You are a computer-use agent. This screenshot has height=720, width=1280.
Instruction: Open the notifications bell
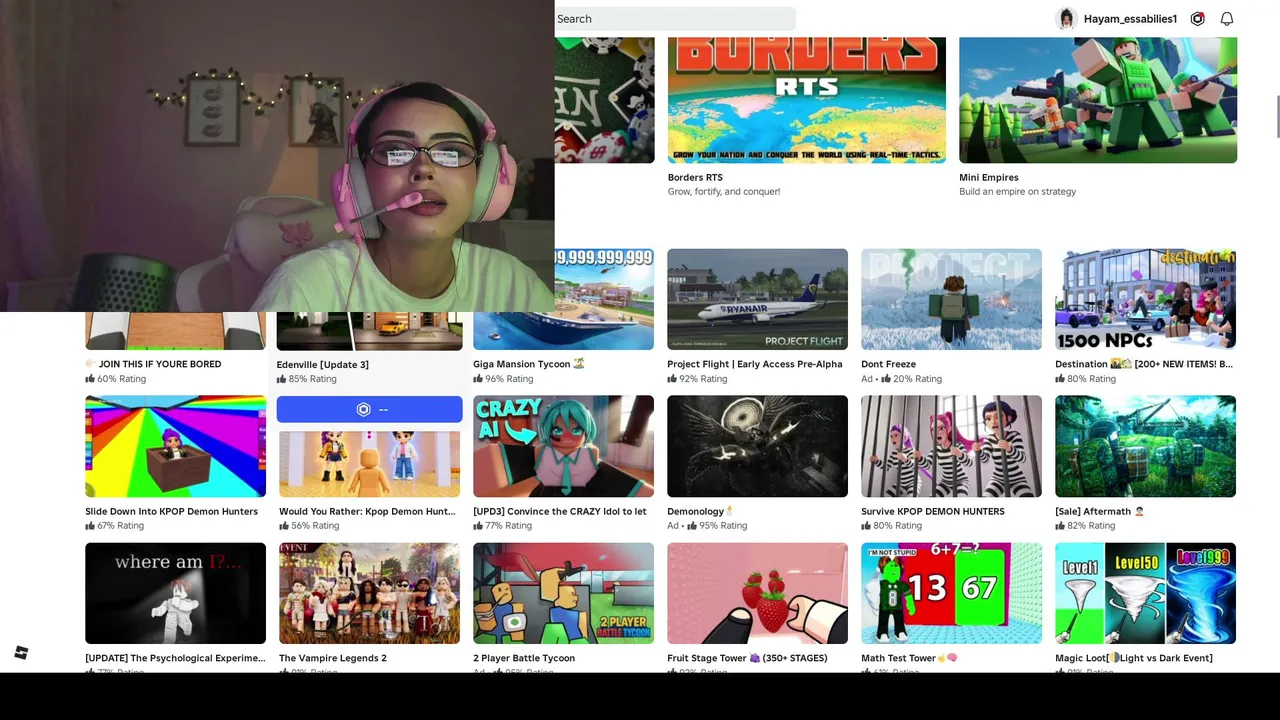tap(1227, 19)
